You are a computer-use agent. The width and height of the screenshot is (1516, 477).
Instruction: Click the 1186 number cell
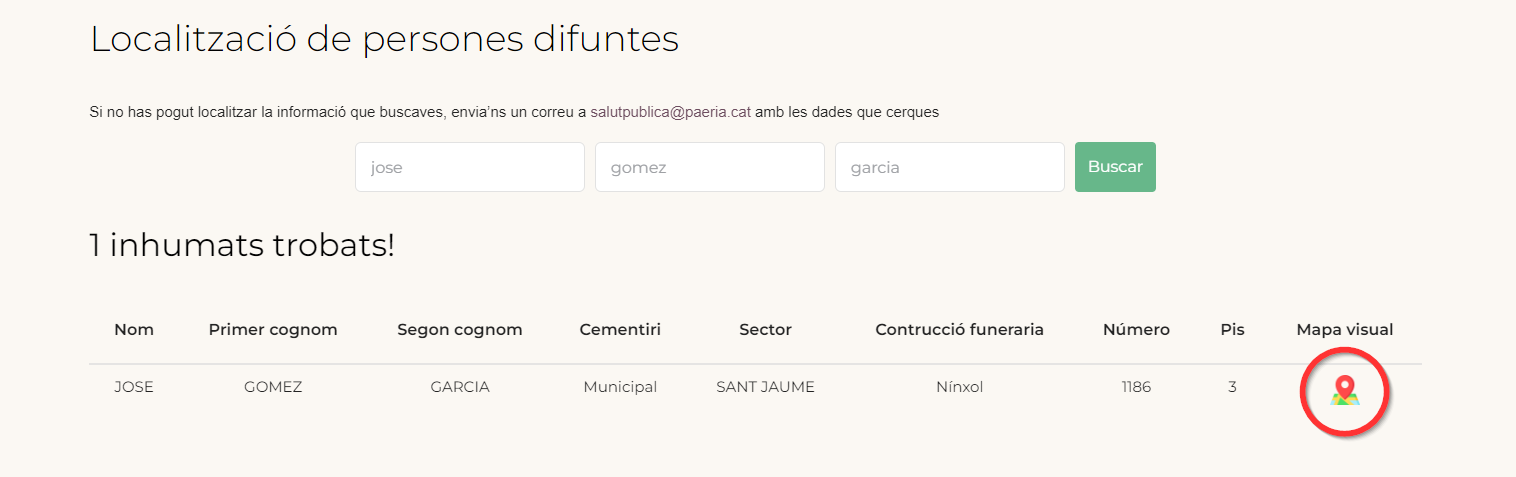pos(1136,387)
